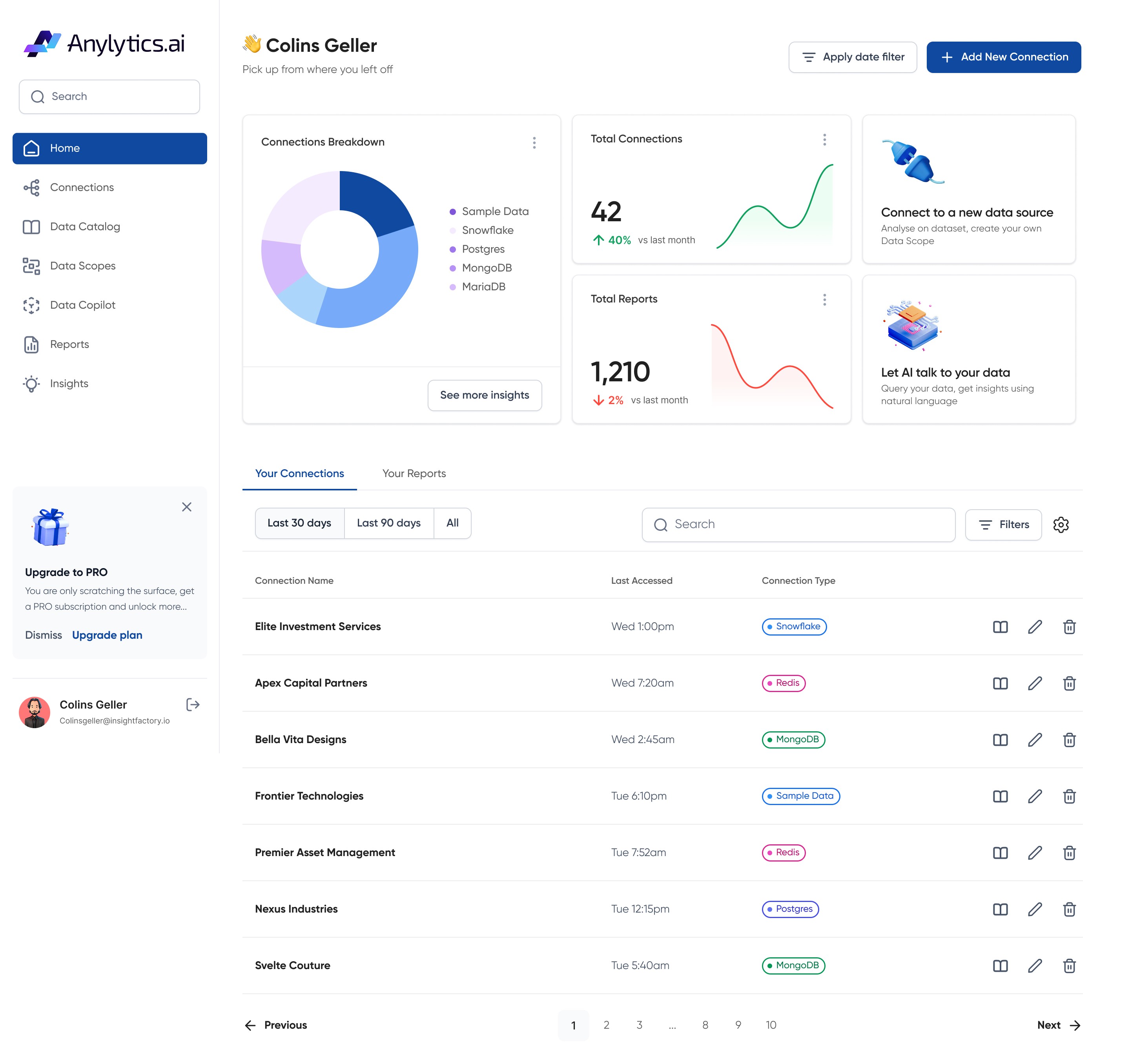Select Last 30 days range
The width and height of the screenshot is (1130, 1064).
coord(299,523)
